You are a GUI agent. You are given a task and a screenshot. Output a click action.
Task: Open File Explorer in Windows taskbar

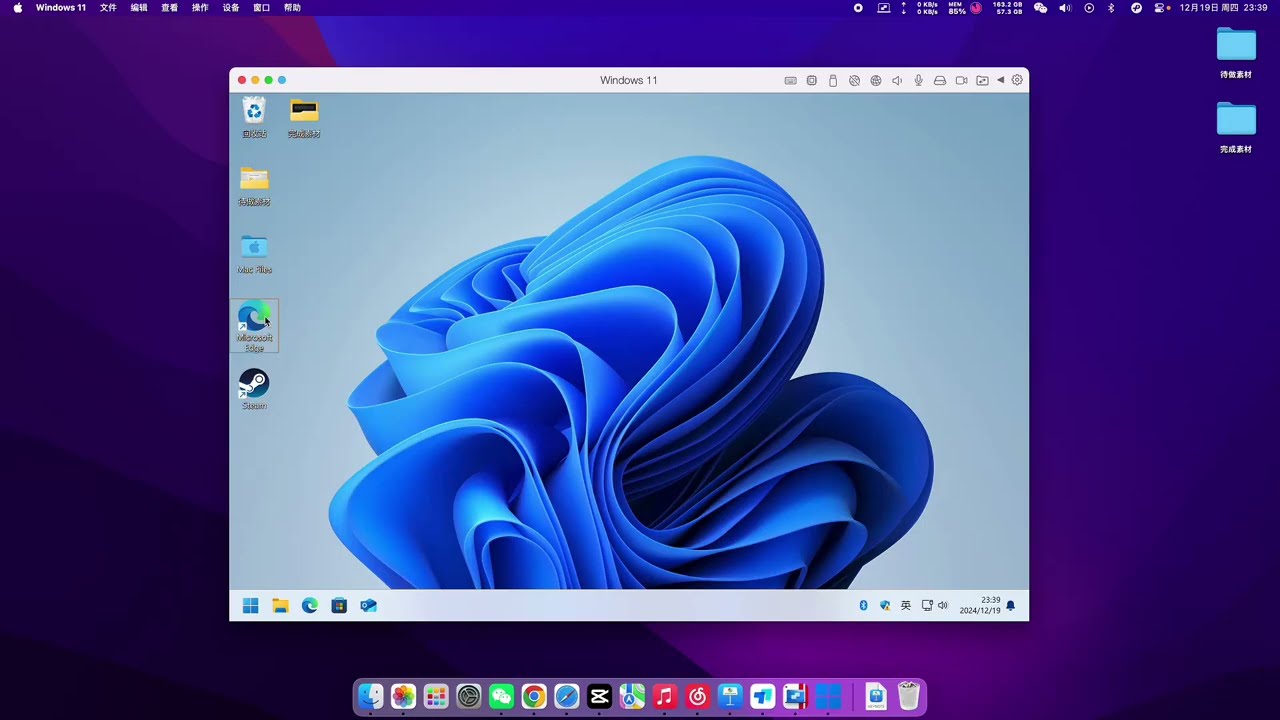280,606
